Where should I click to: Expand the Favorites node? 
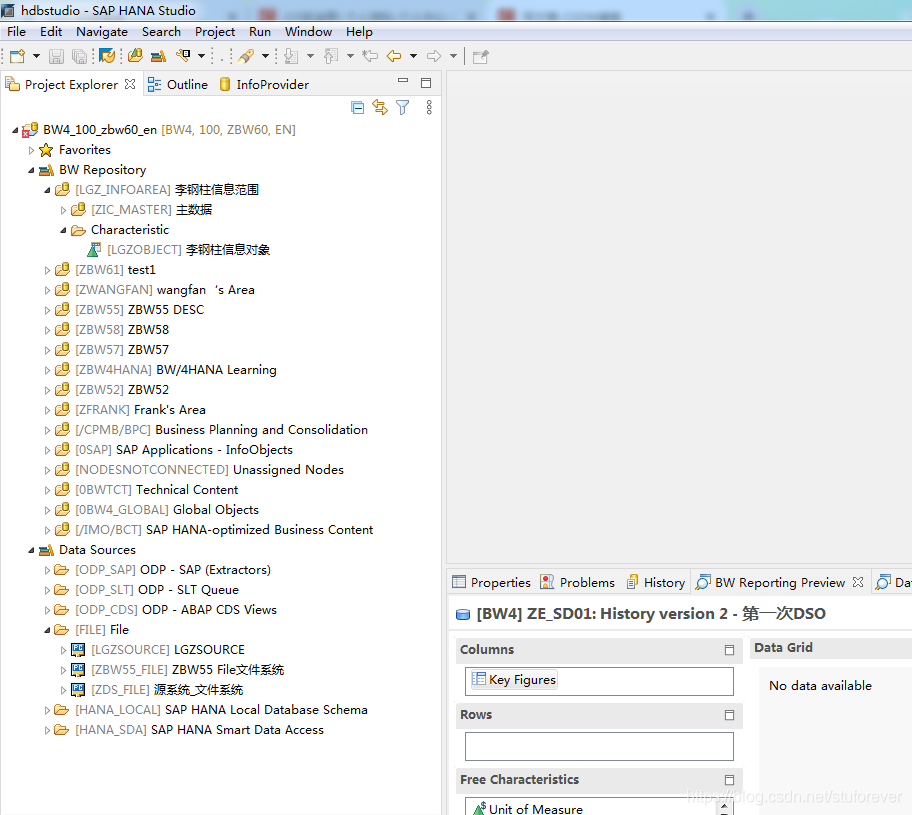pos(31,150)
